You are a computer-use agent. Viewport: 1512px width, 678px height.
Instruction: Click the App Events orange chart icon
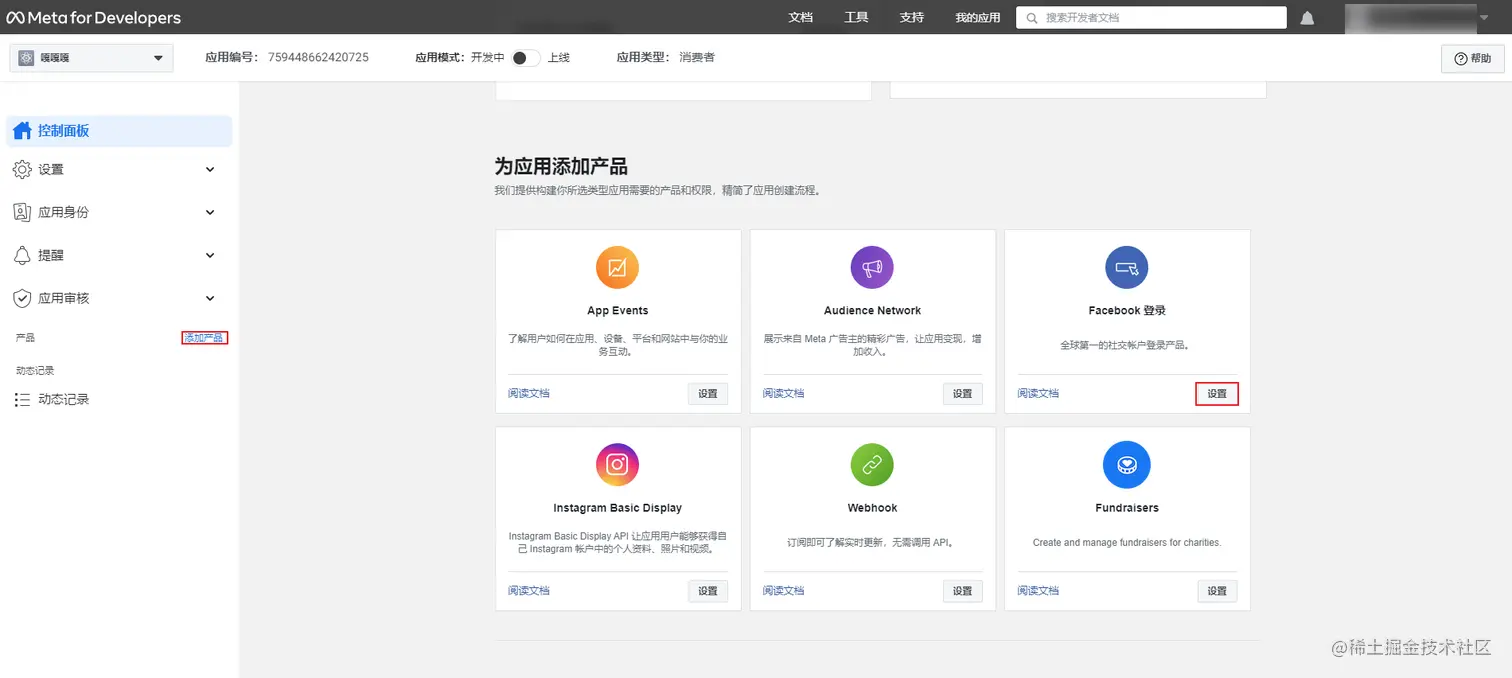pos(617,268)
